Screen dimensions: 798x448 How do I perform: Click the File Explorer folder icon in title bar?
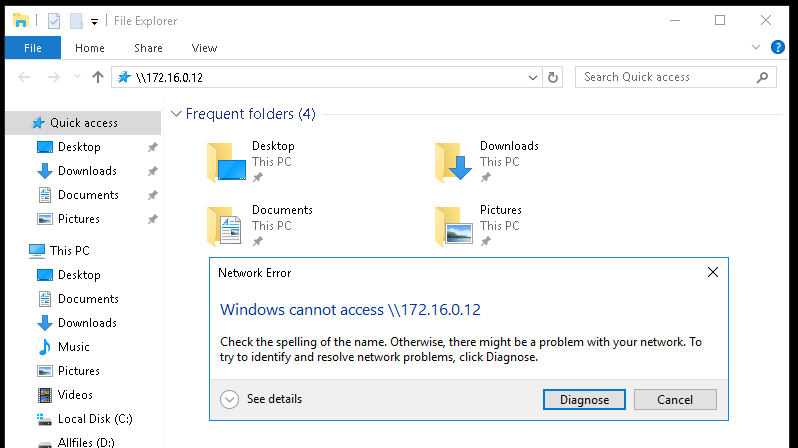[20, 21]
